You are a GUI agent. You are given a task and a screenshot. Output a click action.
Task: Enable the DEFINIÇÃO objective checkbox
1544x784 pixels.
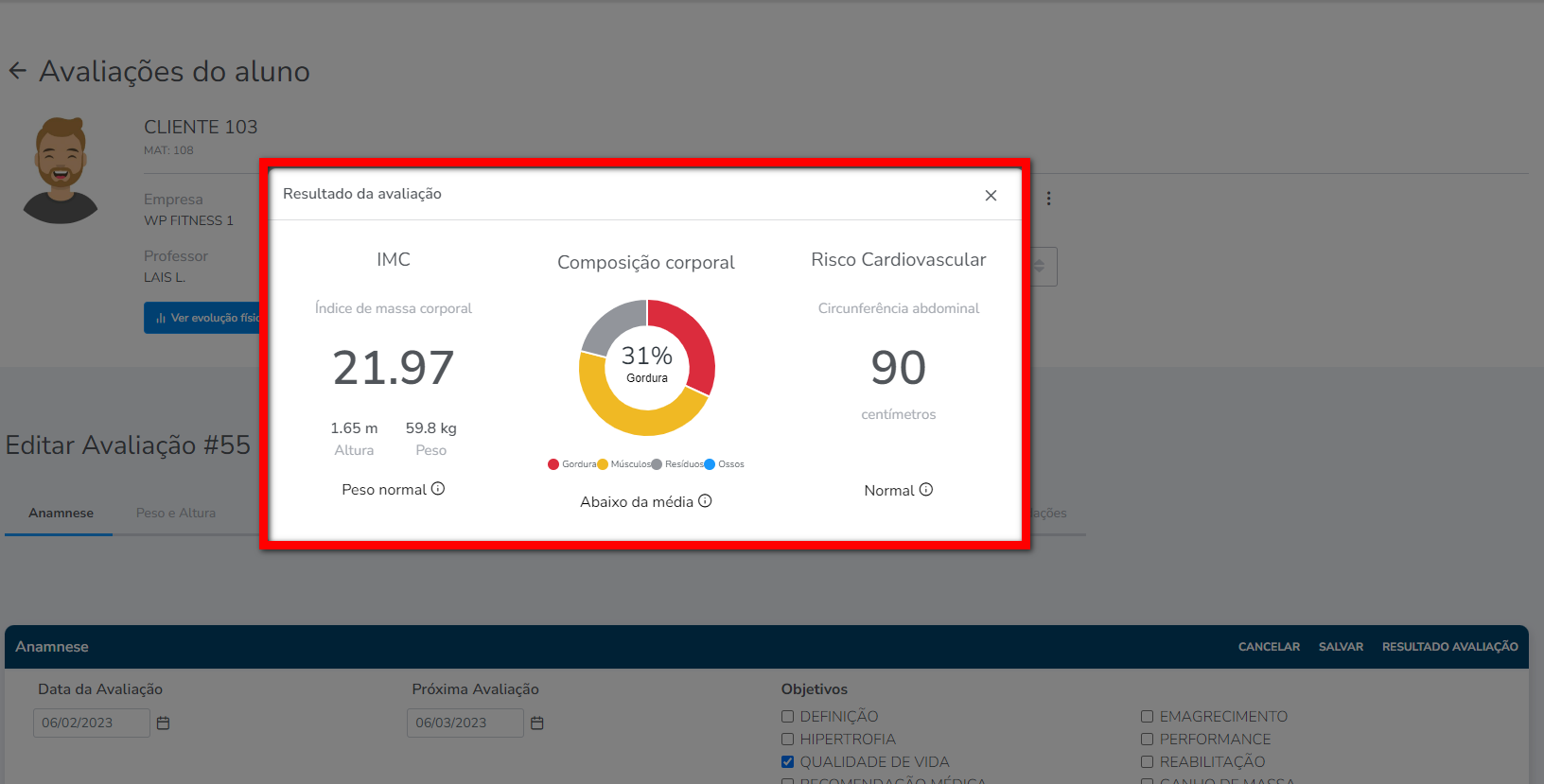pyautogui.click(x=788, y=717)
